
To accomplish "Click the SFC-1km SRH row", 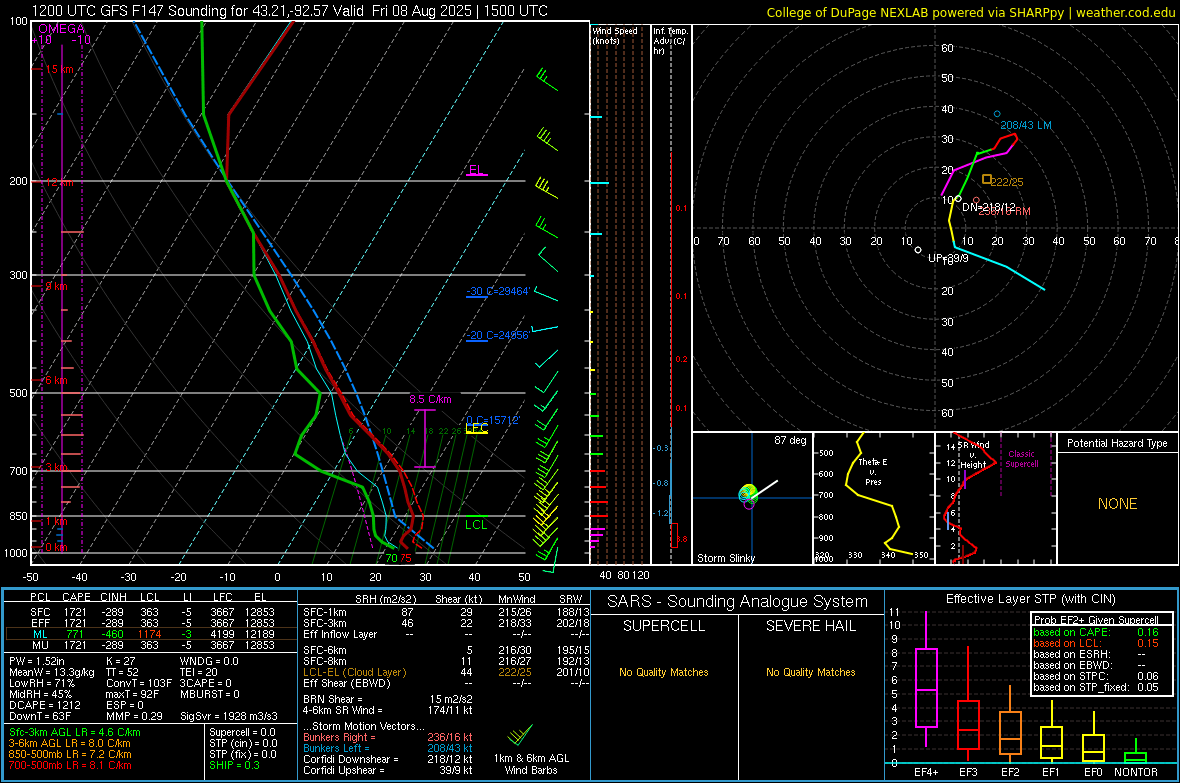I will tap(446, 612).
